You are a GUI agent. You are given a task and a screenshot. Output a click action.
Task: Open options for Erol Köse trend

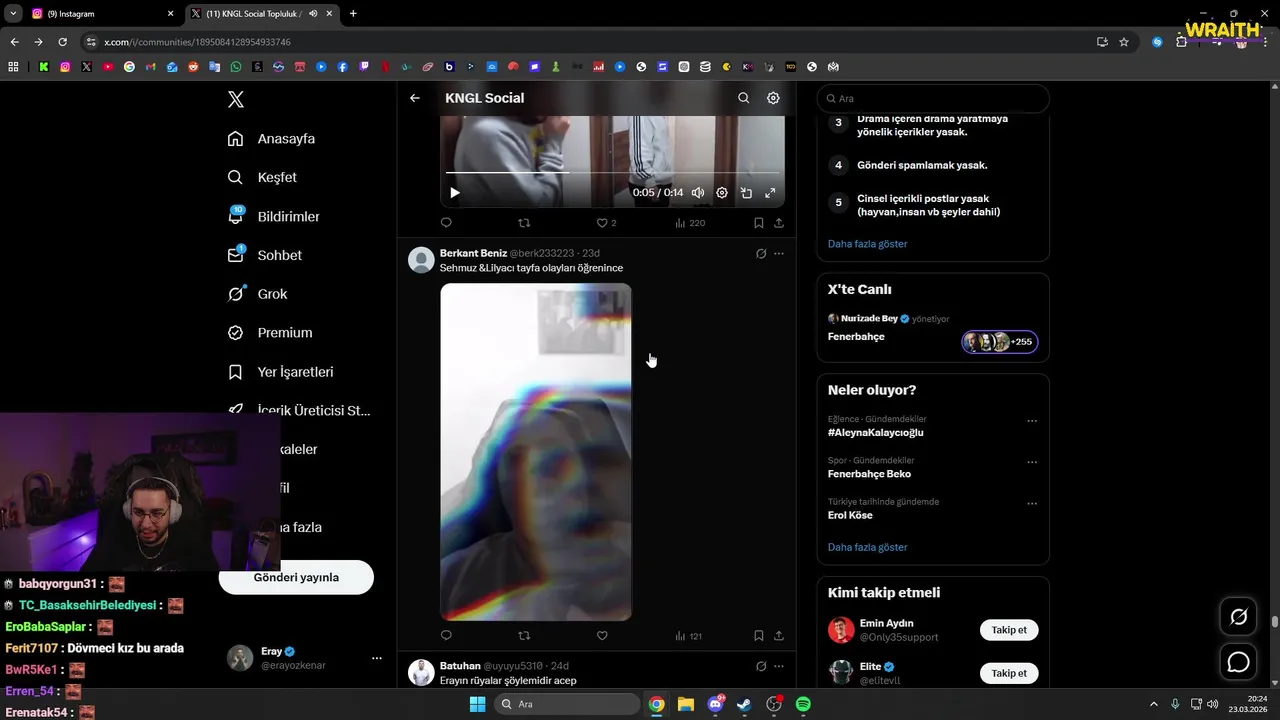(1032, 504)
